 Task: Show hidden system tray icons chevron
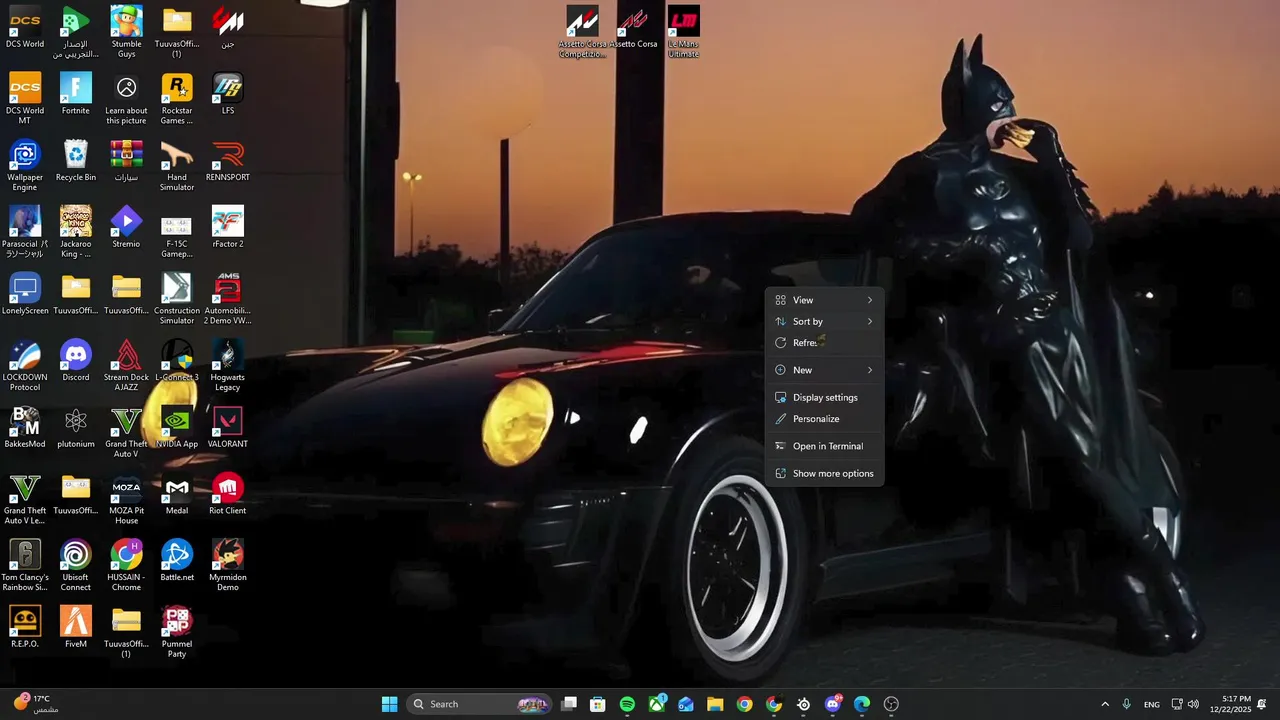1105,704
